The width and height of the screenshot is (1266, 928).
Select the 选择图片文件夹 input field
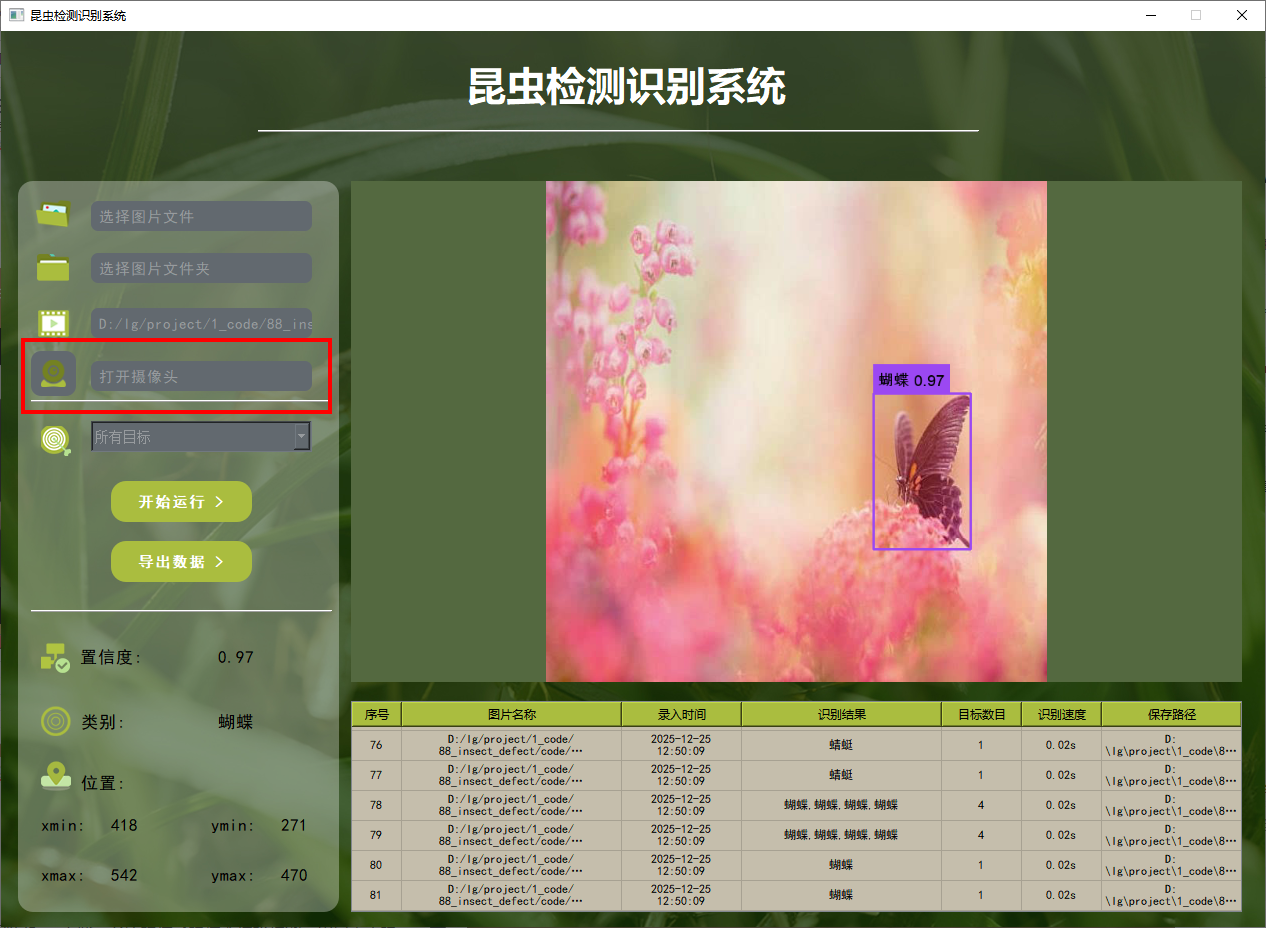(201, 268)
